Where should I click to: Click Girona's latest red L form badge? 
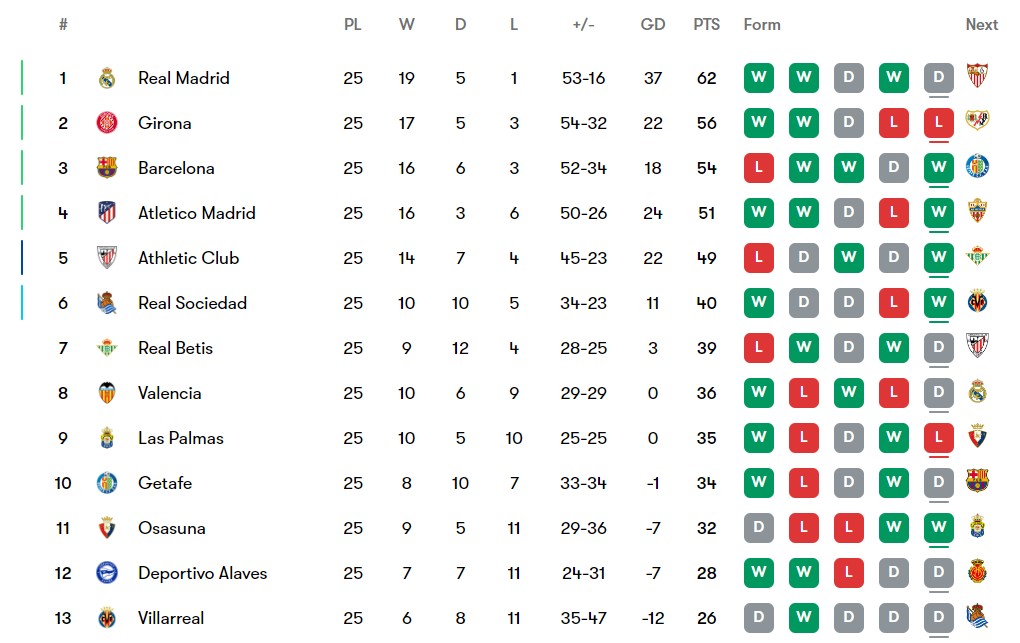(x=939, y=122)
